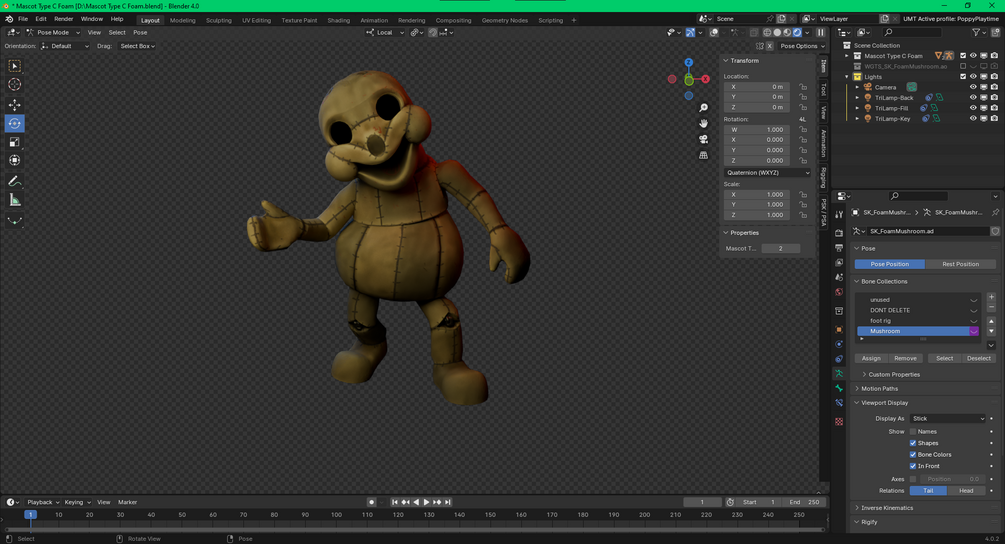This screenshot has width=1005, height=544.
Task: Switch to the Sculpting workspace tab
Action: 218,20
